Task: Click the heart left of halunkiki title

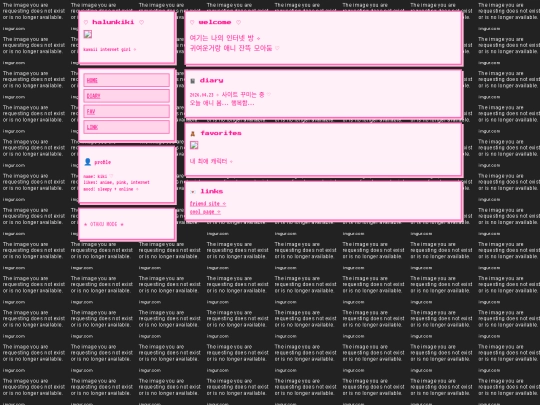Action: tap(86, 22)
